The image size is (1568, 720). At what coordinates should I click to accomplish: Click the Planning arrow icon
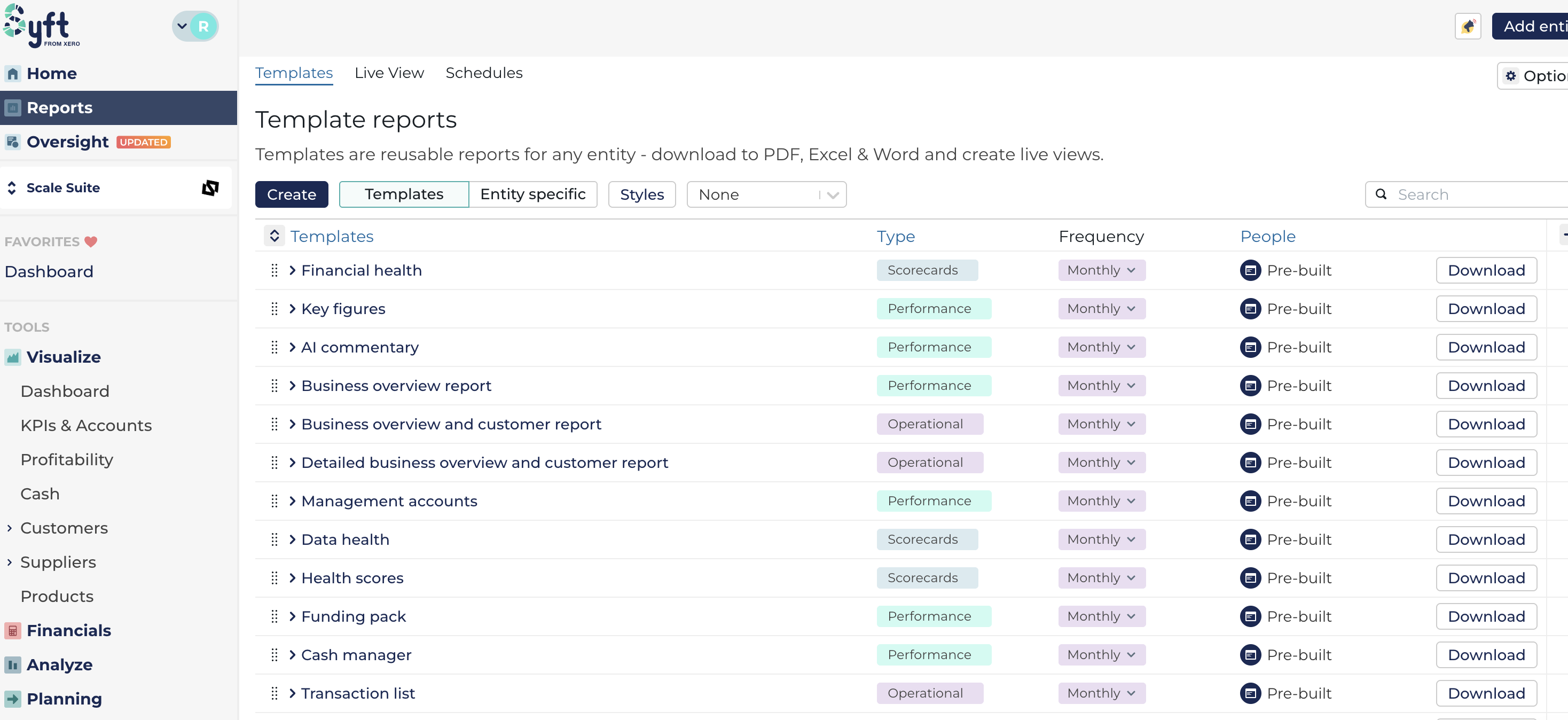click(13, 699)
